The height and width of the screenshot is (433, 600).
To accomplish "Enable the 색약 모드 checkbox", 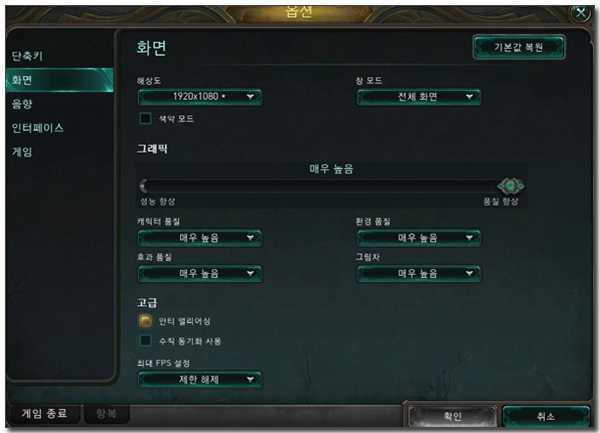I will coord(145,119).
